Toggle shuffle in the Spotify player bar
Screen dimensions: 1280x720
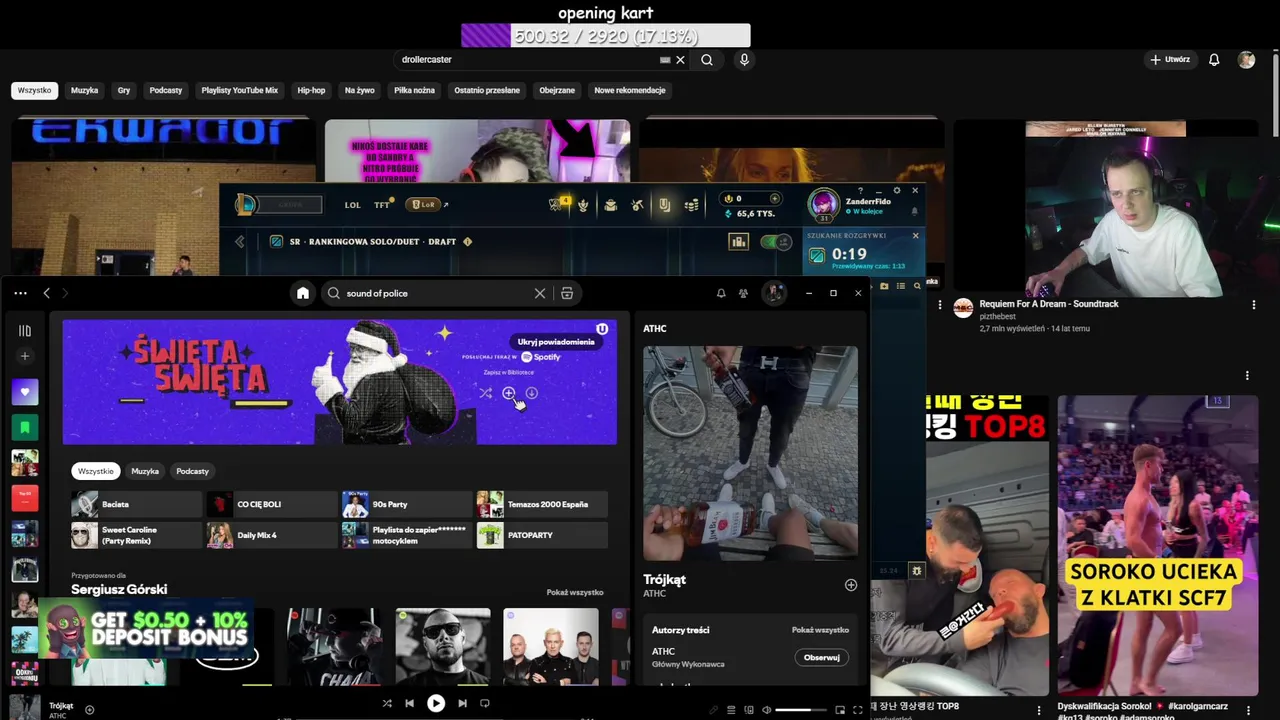pyautogui.click(x=387, y=703)
